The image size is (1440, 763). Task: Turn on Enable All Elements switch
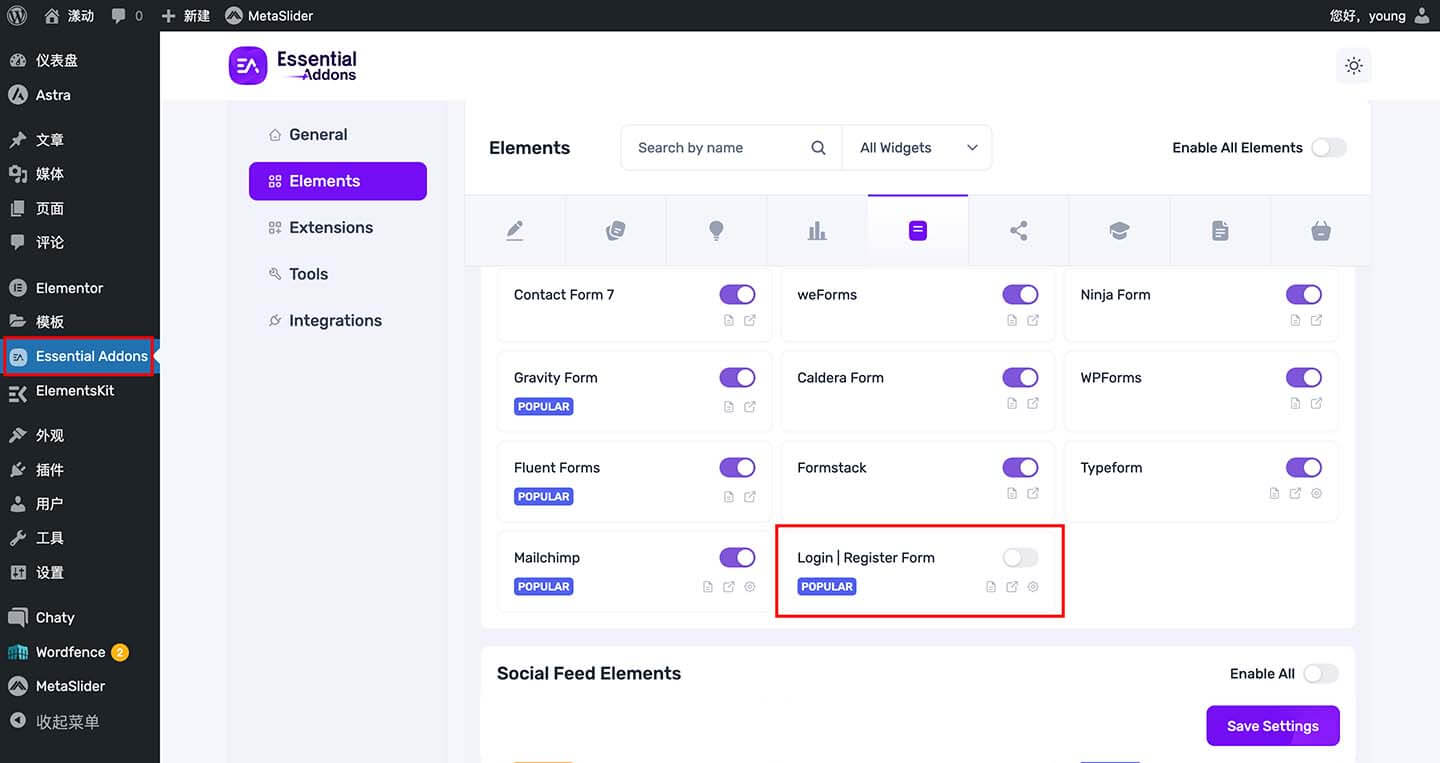coord(1329,147)
